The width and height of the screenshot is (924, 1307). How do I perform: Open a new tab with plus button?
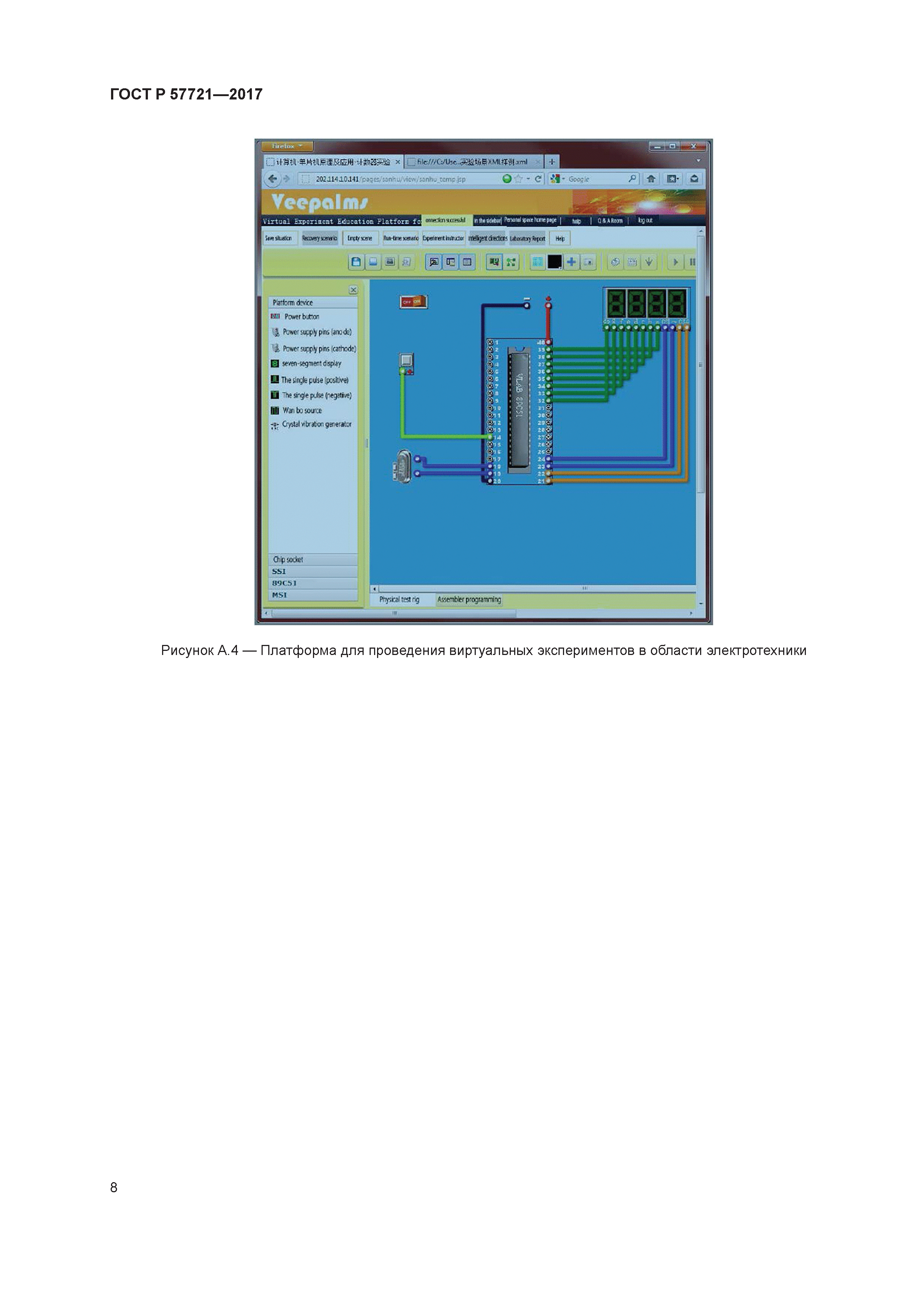pos(552,162)
